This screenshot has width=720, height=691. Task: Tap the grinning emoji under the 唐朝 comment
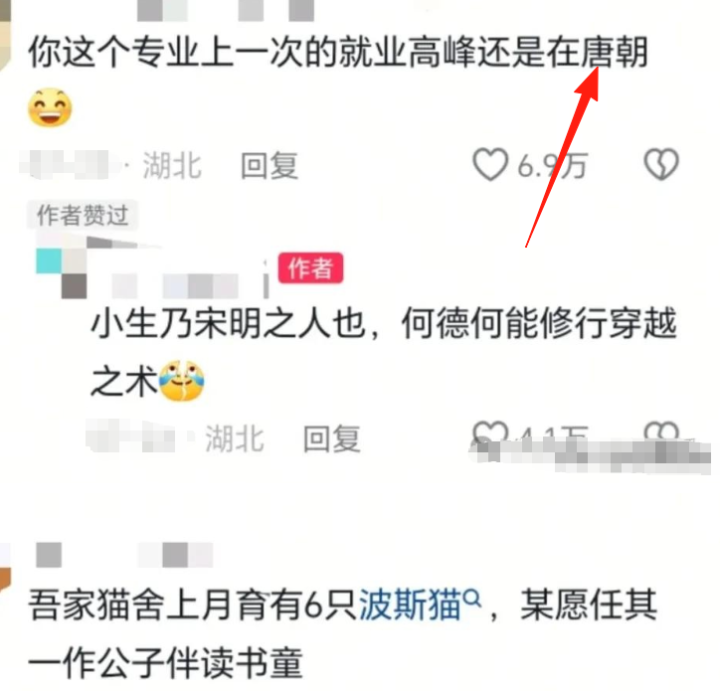(x=50, y=107)
